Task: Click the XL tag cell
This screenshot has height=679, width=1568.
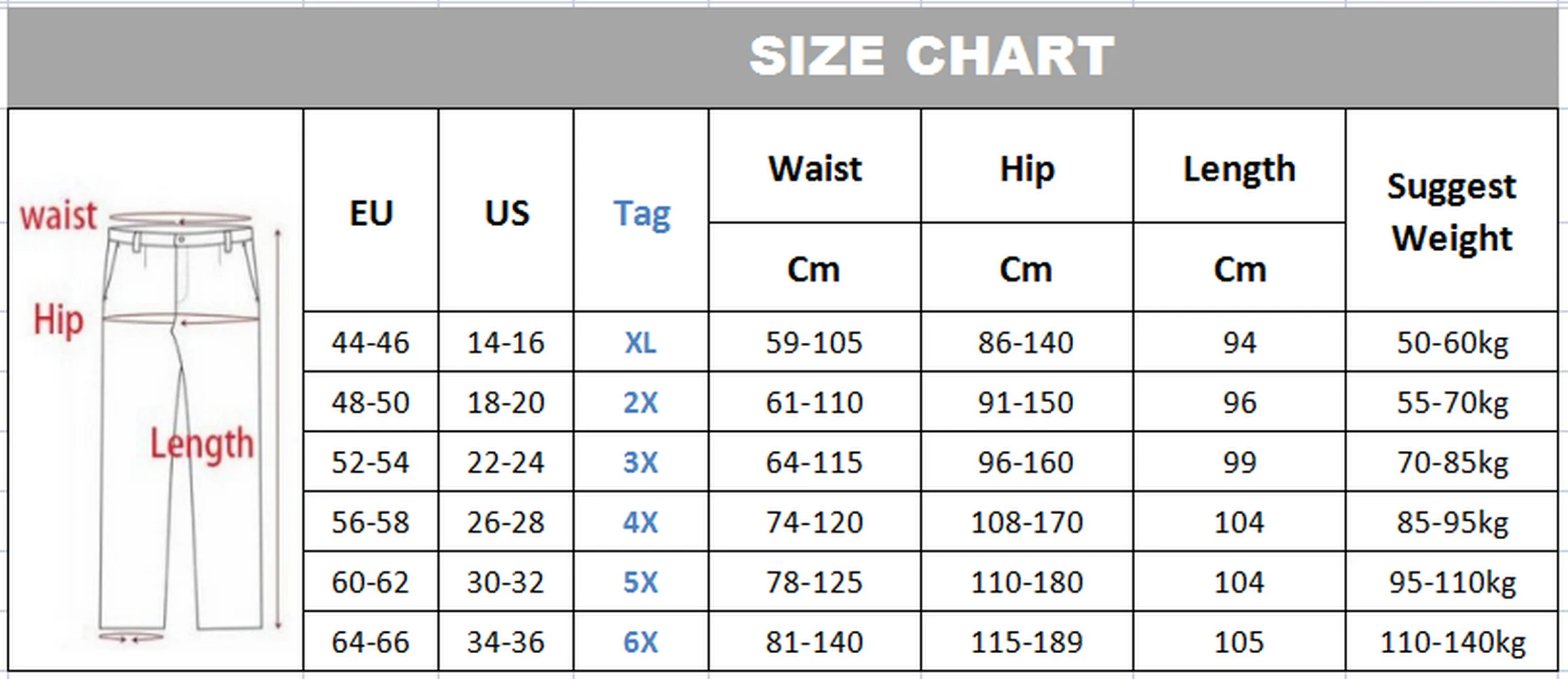Action: (641, 343)
